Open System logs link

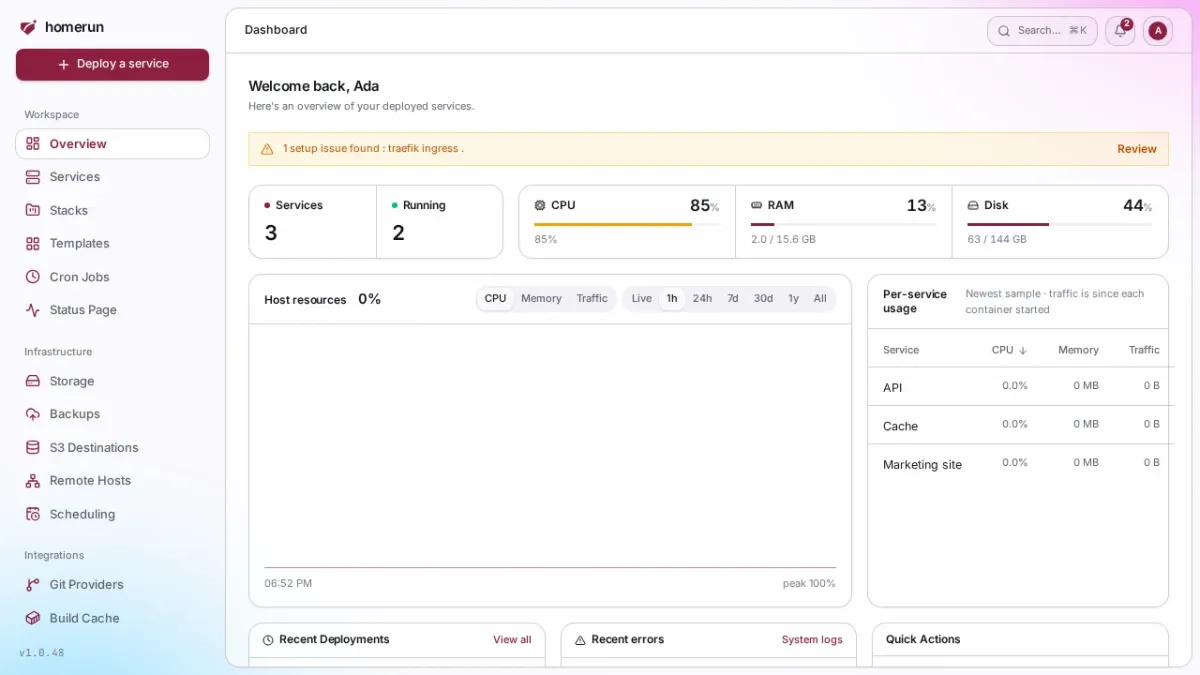pyautogui.click(x=812, y=640)
